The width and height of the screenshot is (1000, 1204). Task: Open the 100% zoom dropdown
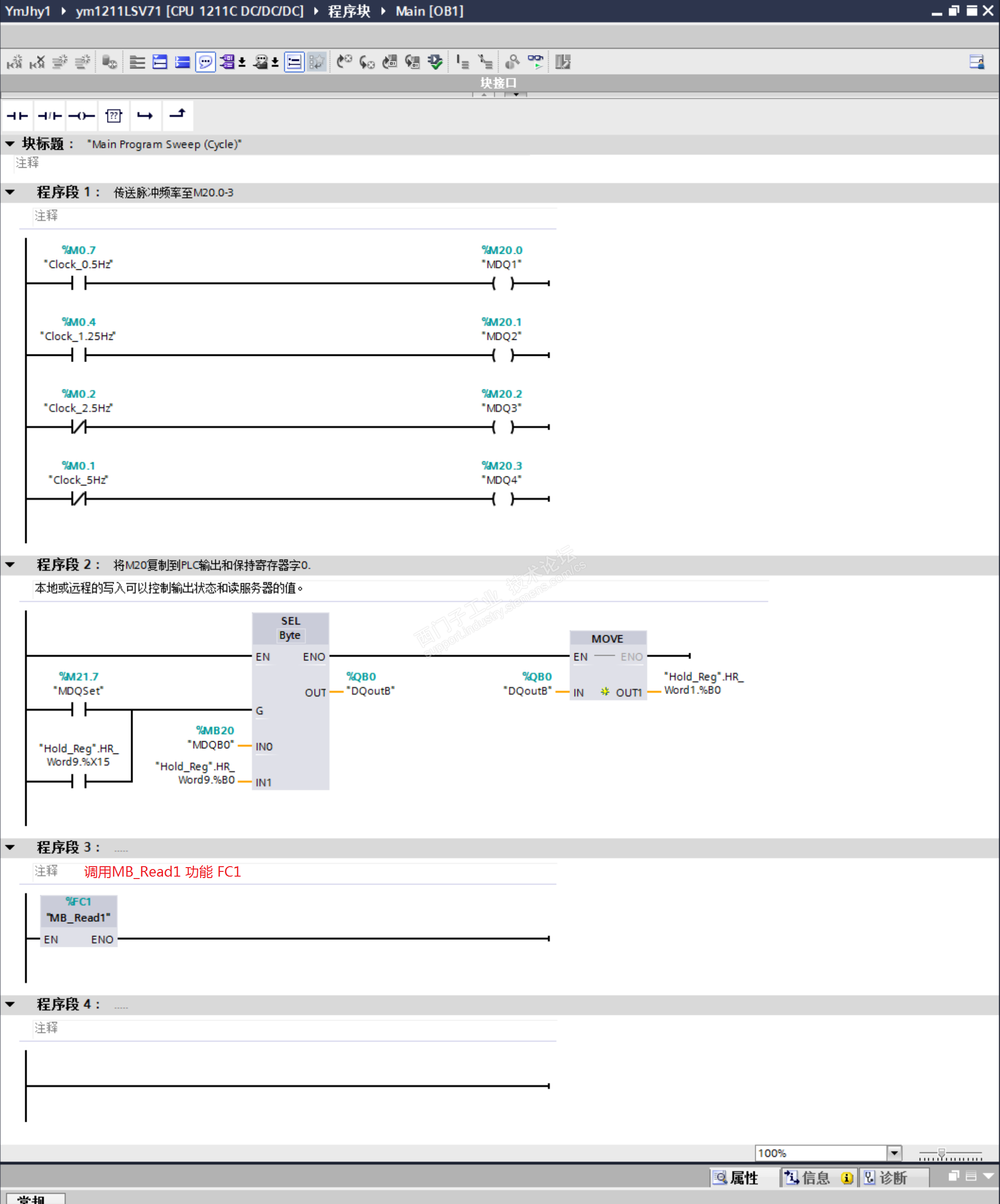894,1153
